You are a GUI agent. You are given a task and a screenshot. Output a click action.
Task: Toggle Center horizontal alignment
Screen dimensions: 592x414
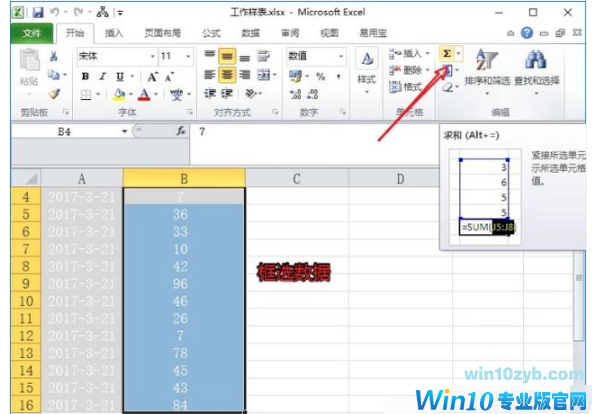point(227,75)
